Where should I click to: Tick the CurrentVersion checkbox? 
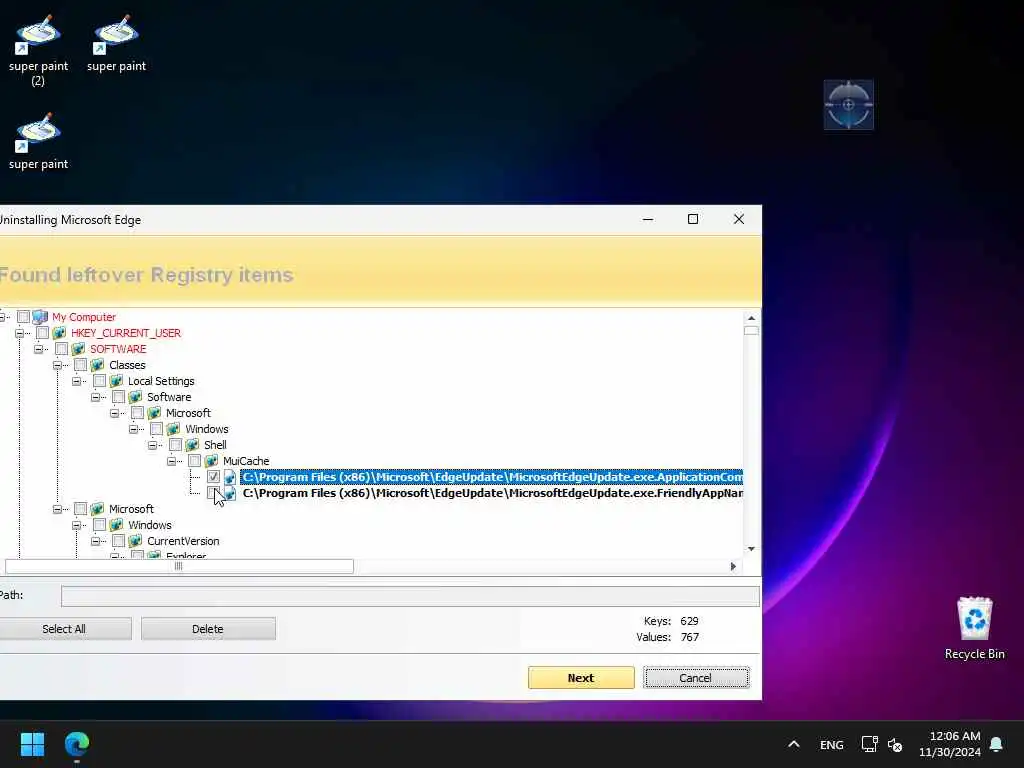[x=118, y=541]
